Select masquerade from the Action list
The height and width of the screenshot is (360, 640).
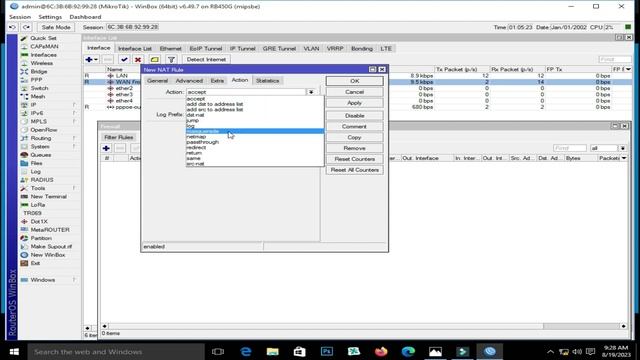coord(255,131)
